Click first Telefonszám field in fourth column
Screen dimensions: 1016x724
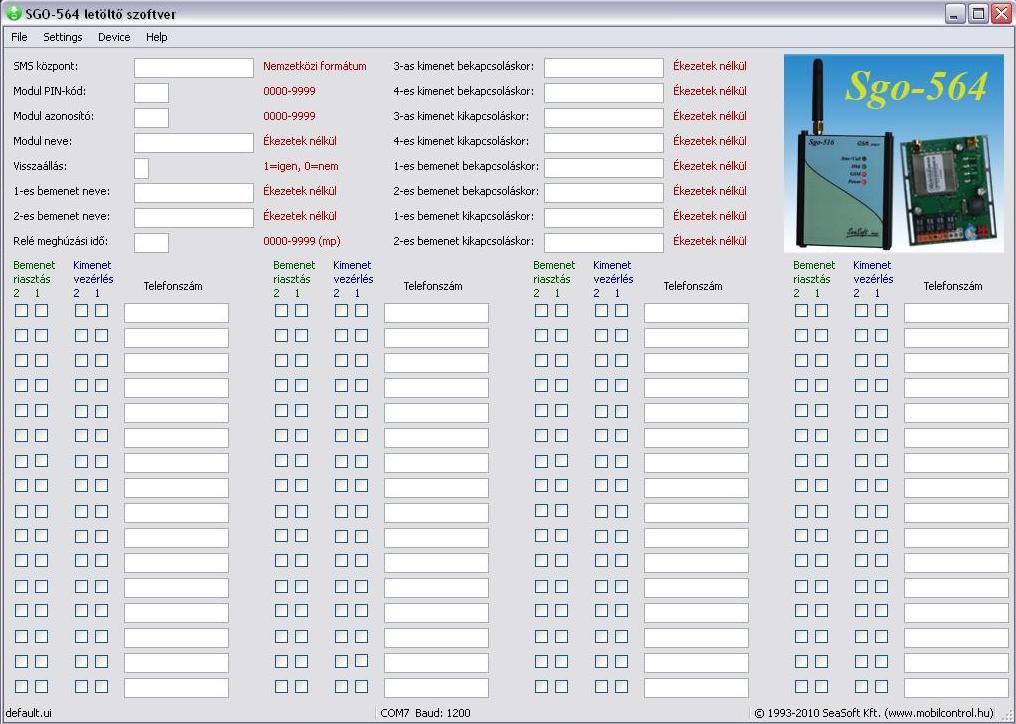tap(956, 312)
